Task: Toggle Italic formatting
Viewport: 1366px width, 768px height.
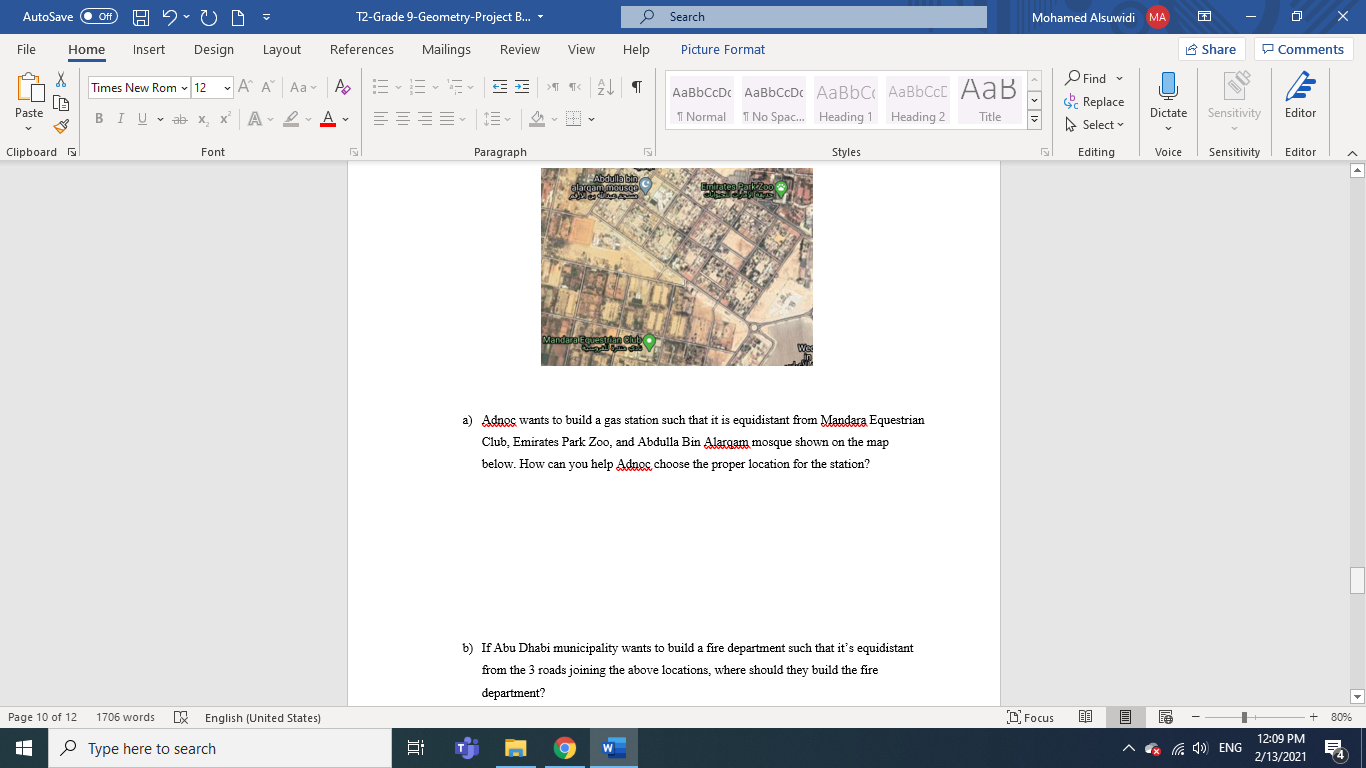Action: click(x=120, y=119)
